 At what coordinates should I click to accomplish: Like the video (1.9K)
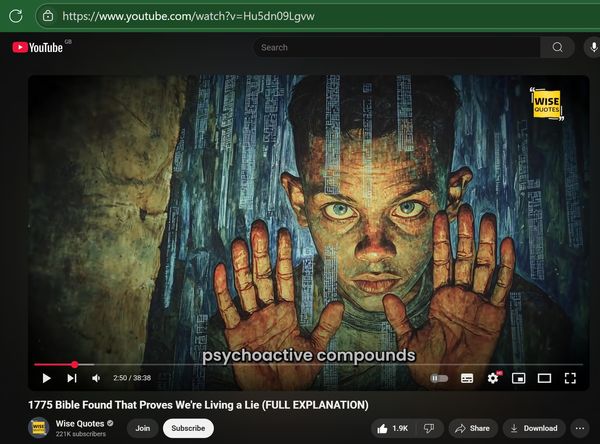[393, 428]
